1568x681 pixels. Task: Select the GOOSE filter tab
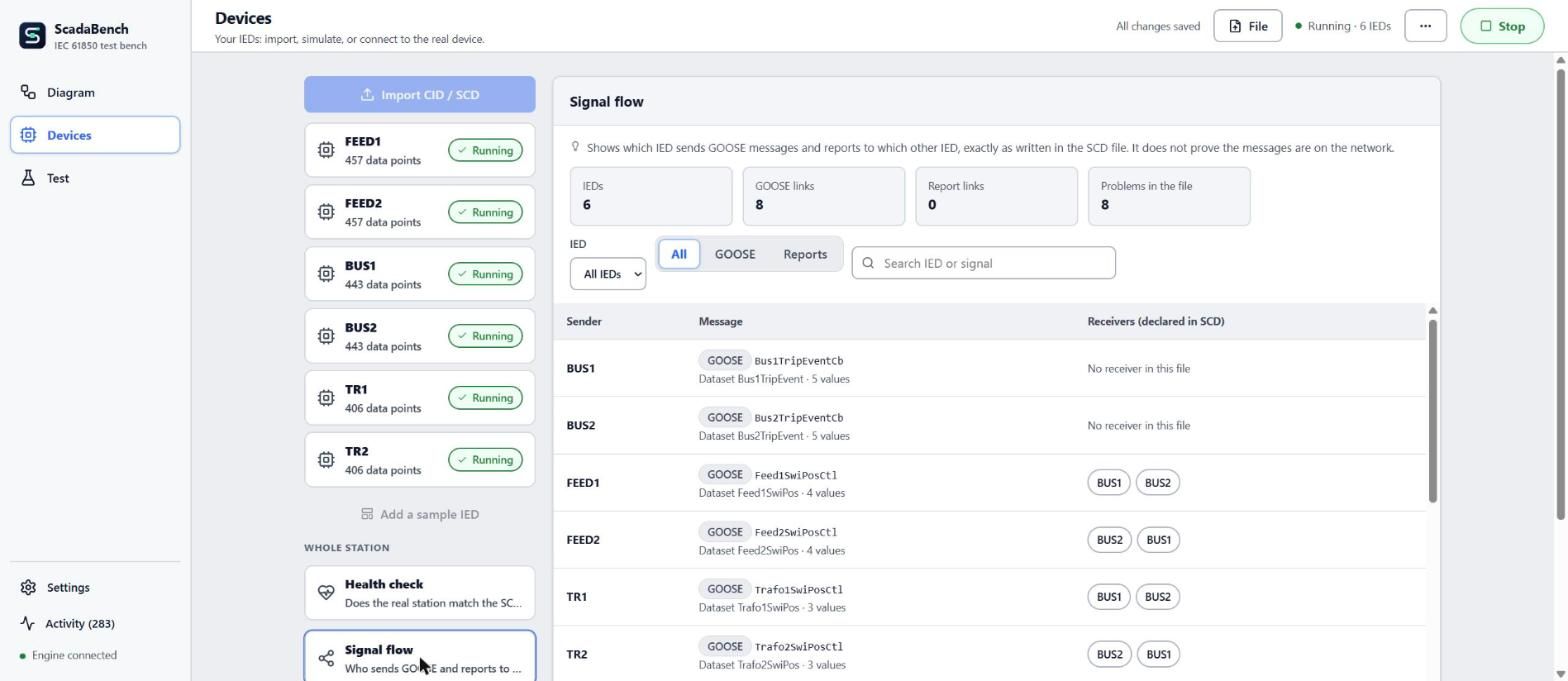click(x=735, y=254)
